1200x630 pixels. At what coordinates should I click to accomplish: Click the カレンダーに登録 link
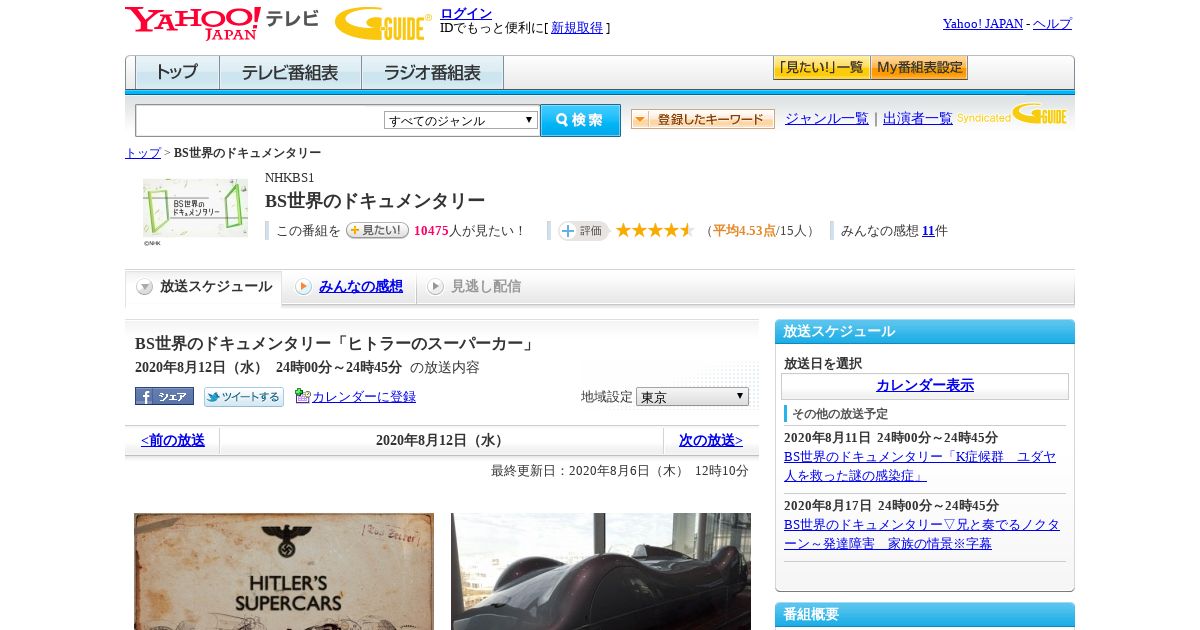pos(364,397)
